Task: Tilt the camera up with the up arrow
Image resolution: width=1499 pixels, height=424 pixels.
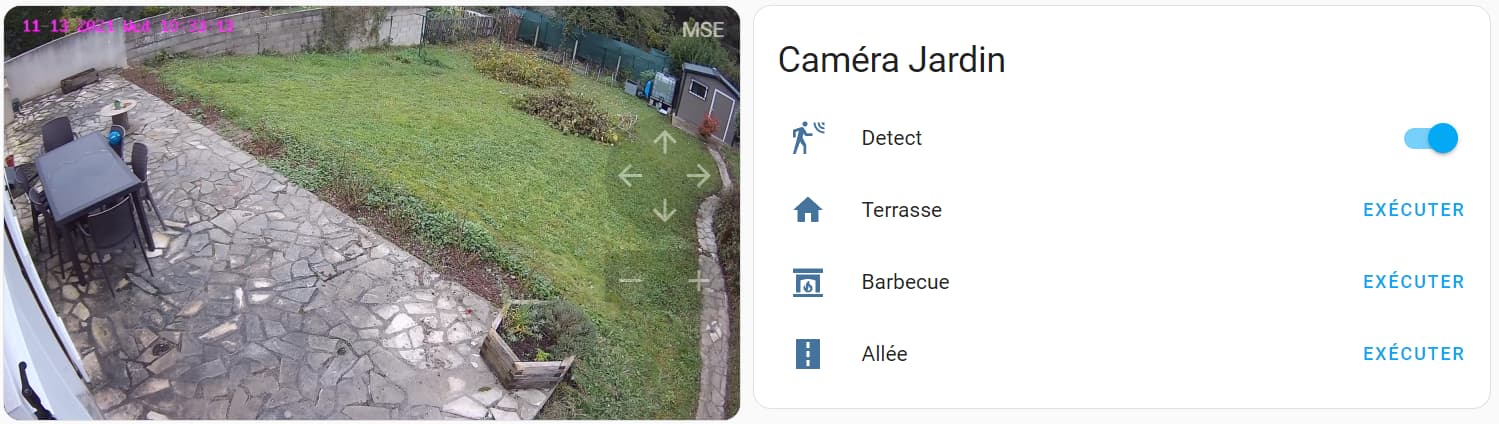Action: click(664, 142)
